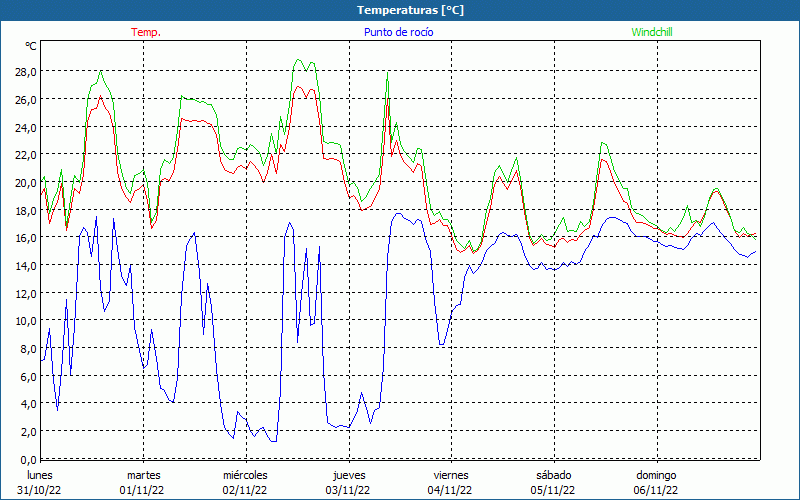Click the 24,0 y-axis value

tap(26, 128)
